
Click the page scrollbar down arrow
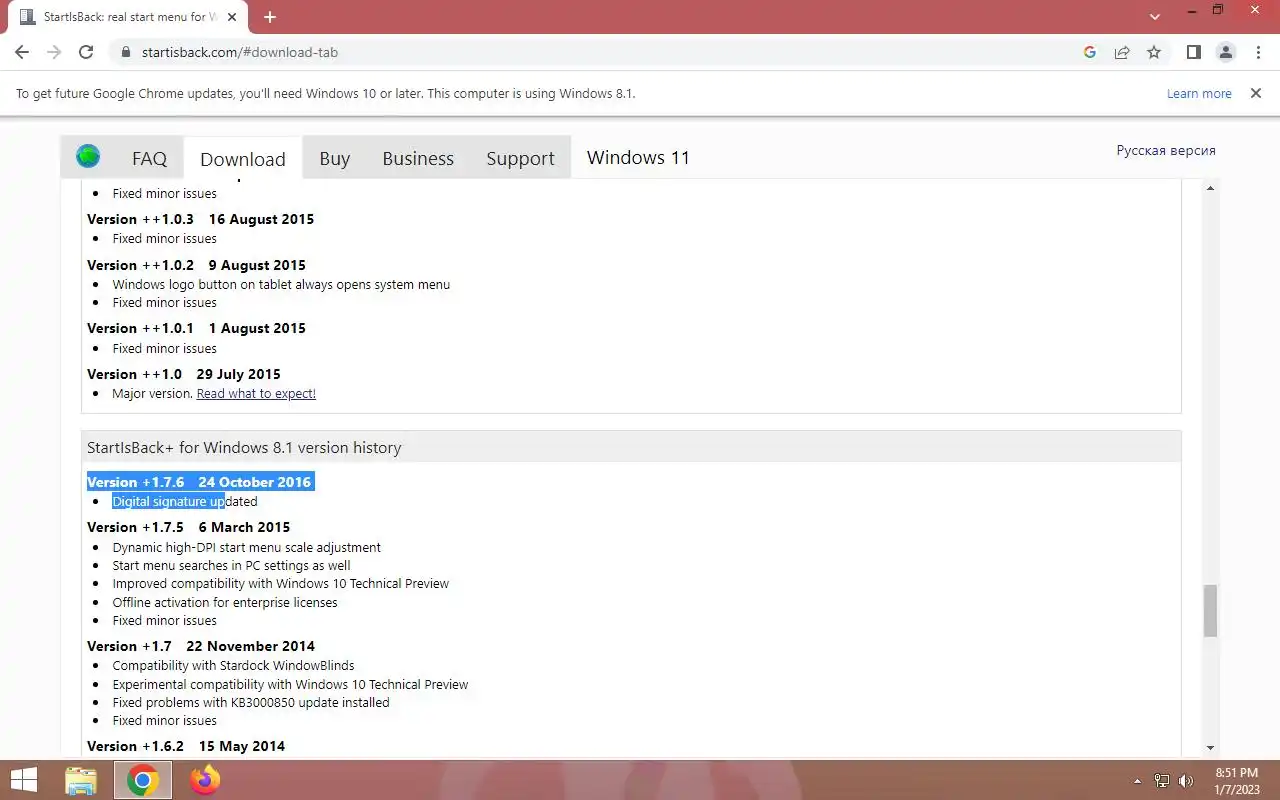click(x=1210, y=748)
